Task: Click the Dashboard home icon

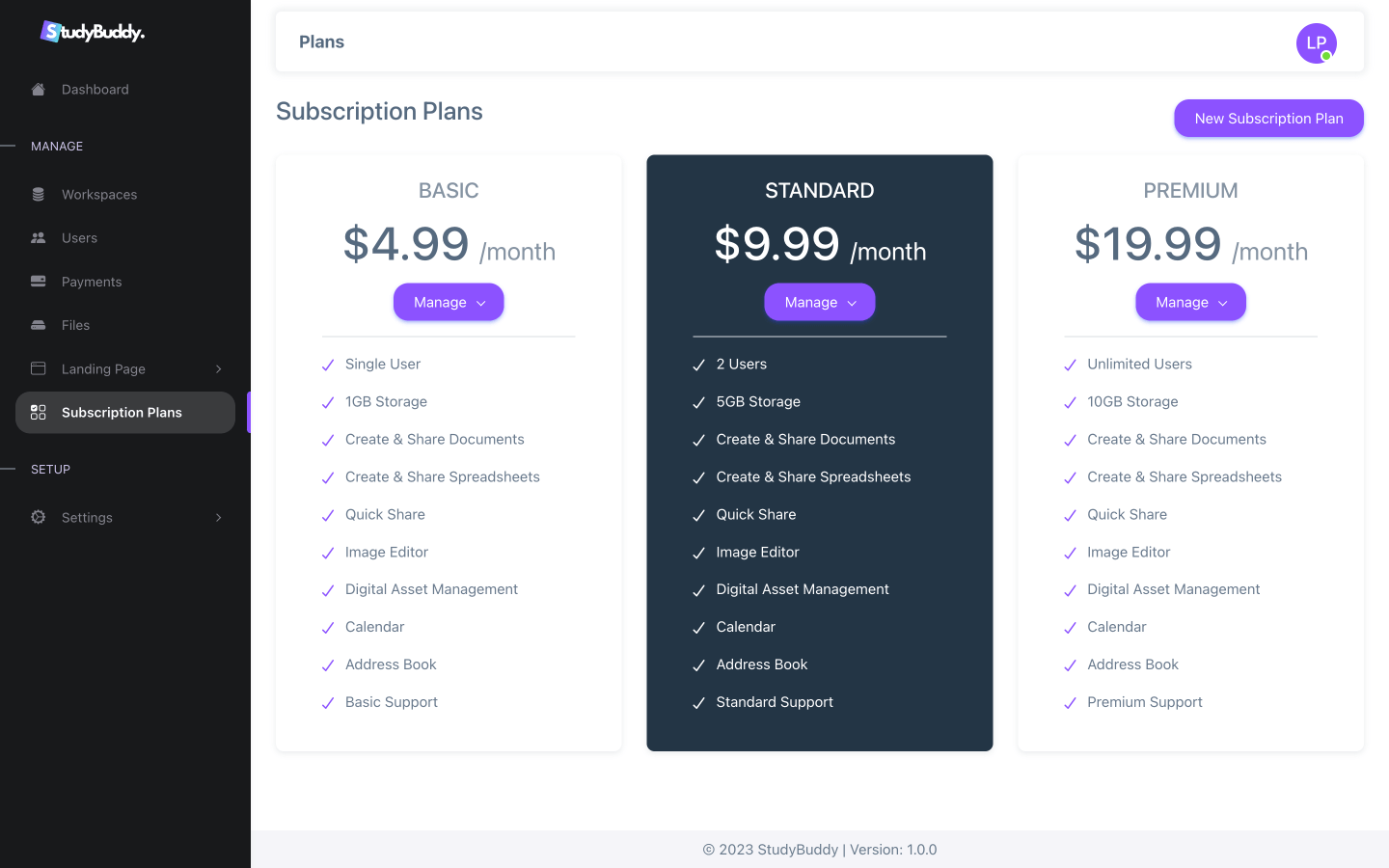Action: [x=39, y=90]
